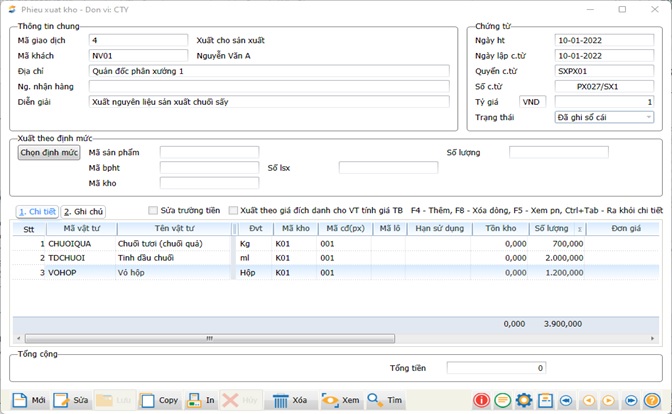Enable the Sửa trường tiền checkbox
Image resolution: width=672 pixels, height=414 pixels.
tap(153, 211)
